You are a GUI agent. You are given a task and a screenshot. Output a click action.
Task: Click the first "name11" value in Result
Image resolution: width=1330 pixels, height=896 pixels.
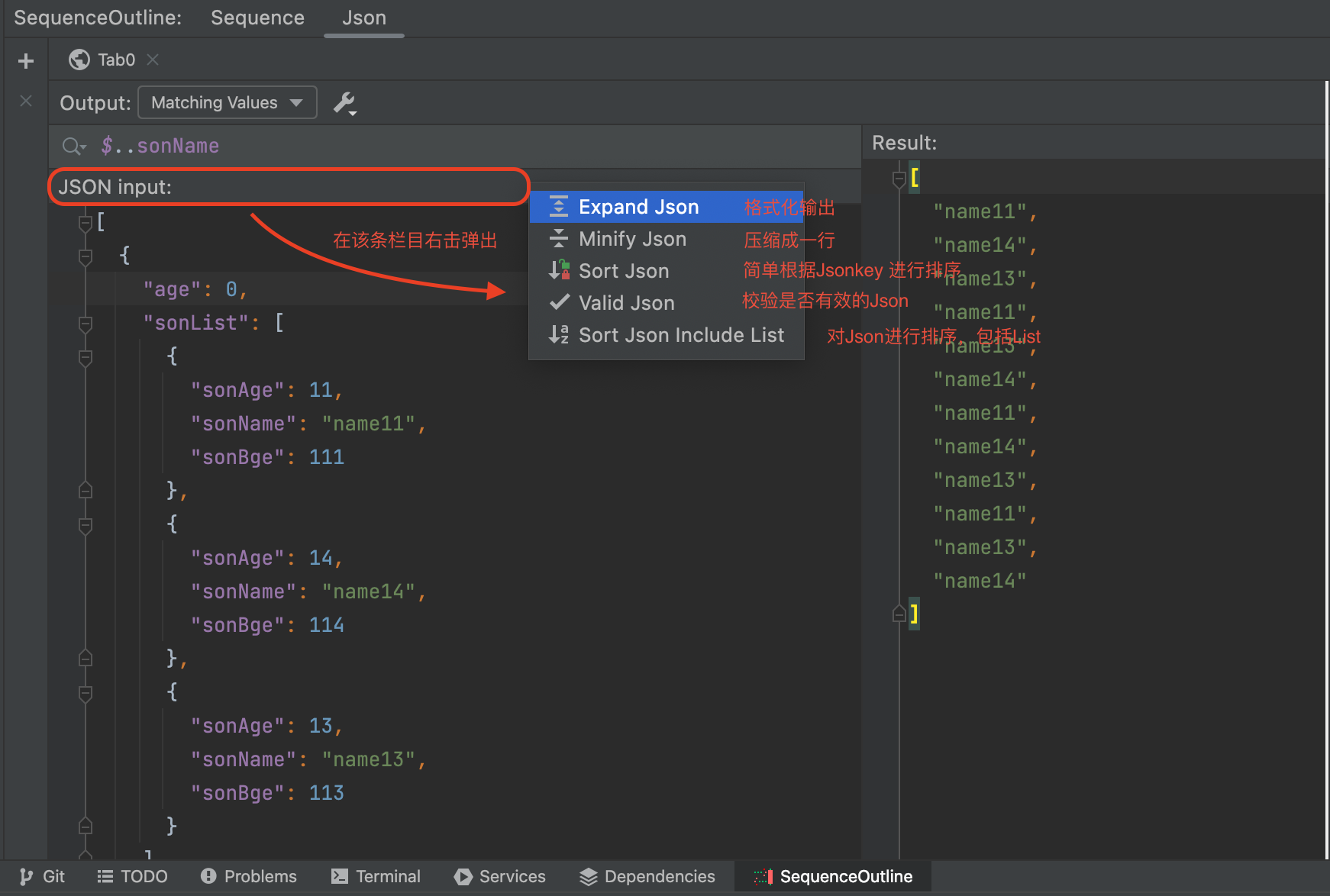pyautogui.click(x=980, y=211)
